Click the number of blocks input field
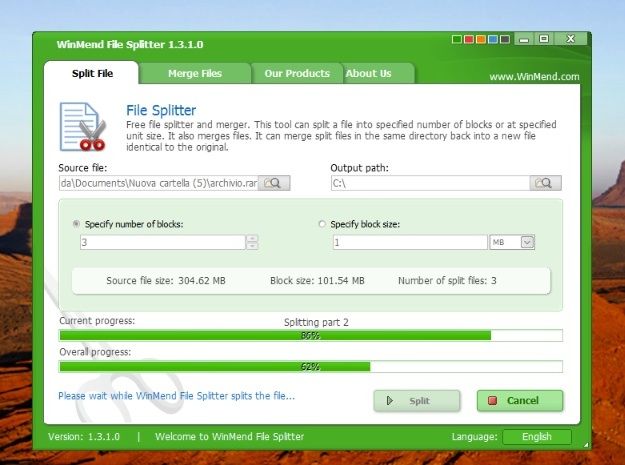Screen dimensions: 625x465 163,242
